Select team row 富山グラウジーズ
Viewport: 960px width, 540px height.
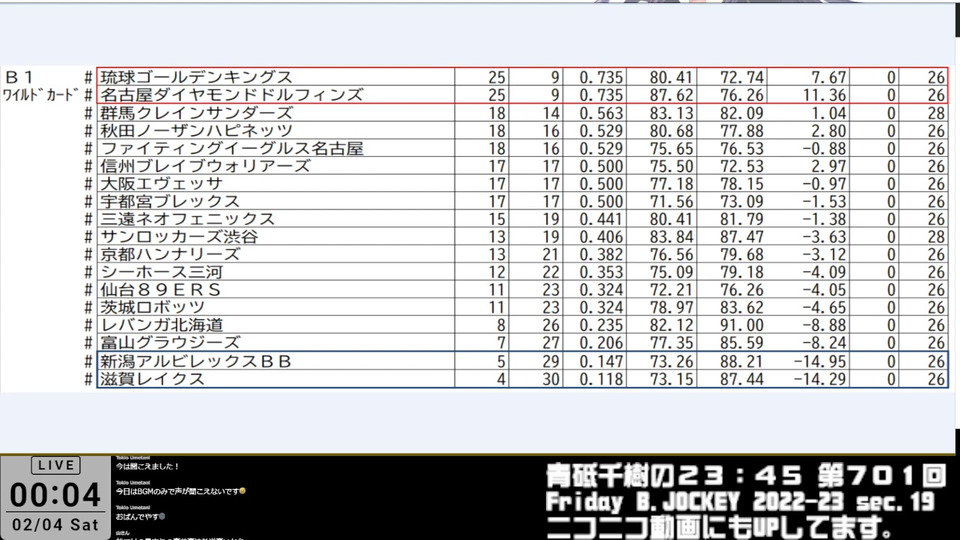click(522, 343)
